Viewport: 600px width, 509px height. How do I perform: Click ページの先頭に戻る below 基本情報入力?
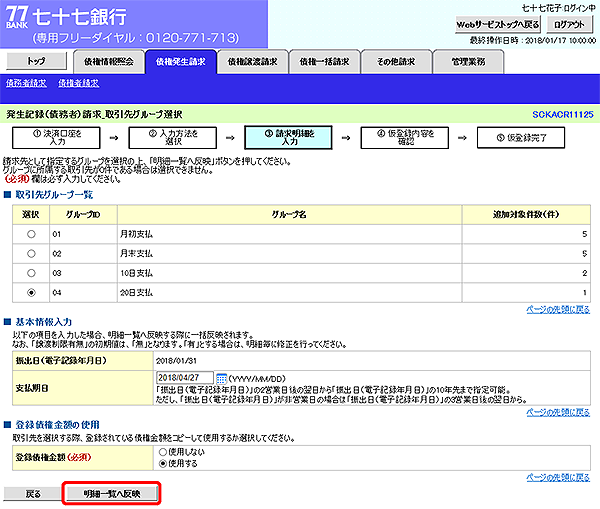tap(558, 413)
